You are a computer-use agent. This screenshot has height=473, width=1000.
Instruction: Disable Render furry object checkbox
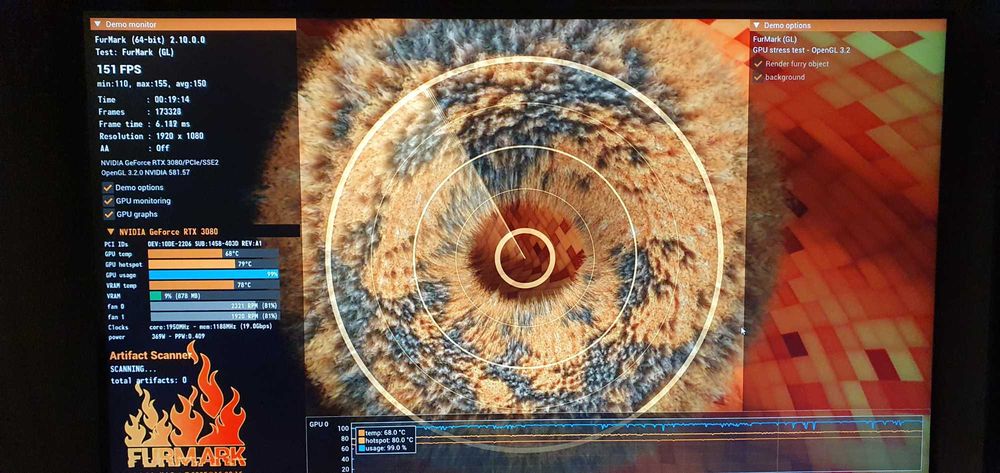click(758, 64)
